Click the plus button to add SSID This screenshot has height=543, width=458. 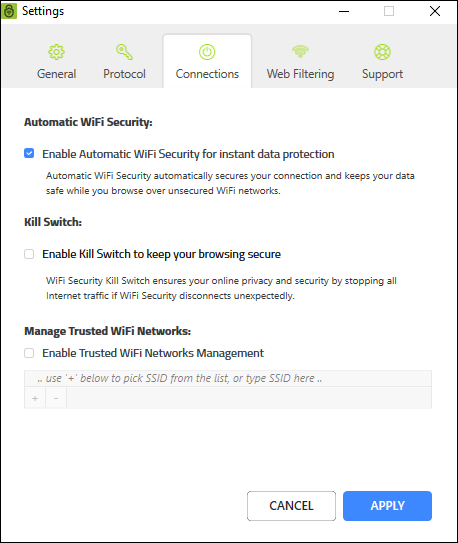tap(35, 398)
